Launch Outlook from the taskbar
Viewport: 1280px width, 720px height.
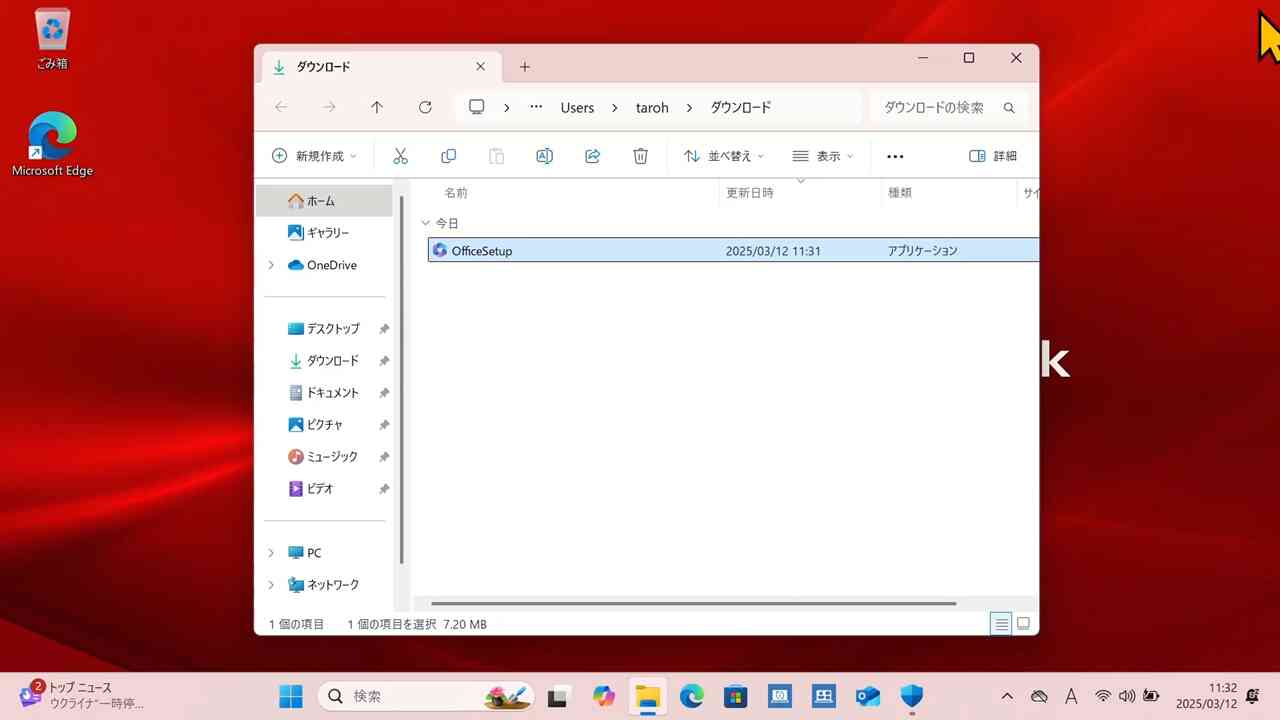click(866, 696)
